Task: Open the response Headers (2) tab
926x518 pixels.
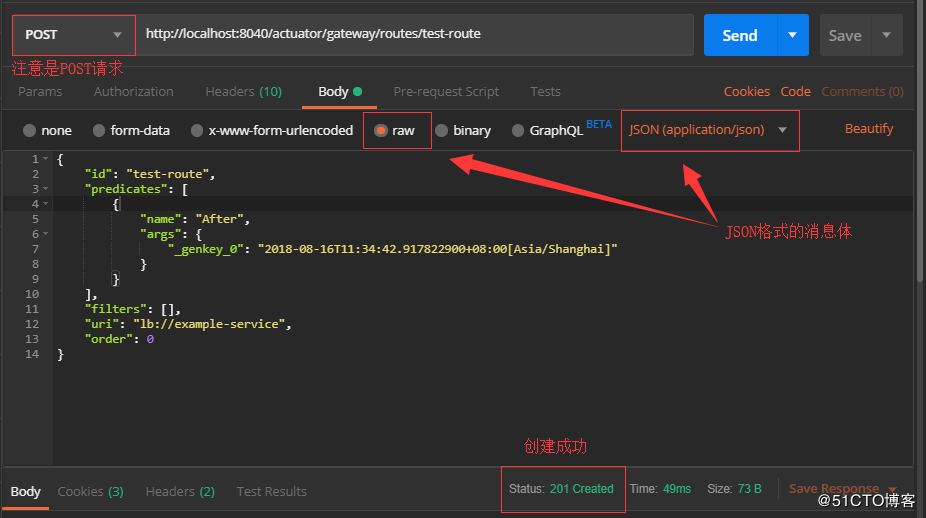Action: (180, 491)
